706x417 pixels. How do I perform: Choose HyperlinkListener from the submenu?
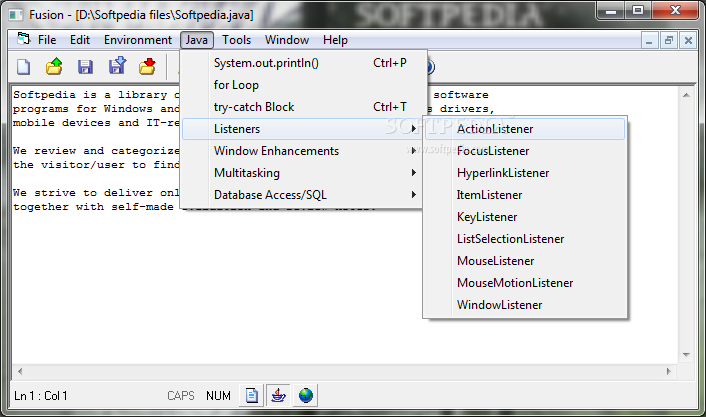525,173
